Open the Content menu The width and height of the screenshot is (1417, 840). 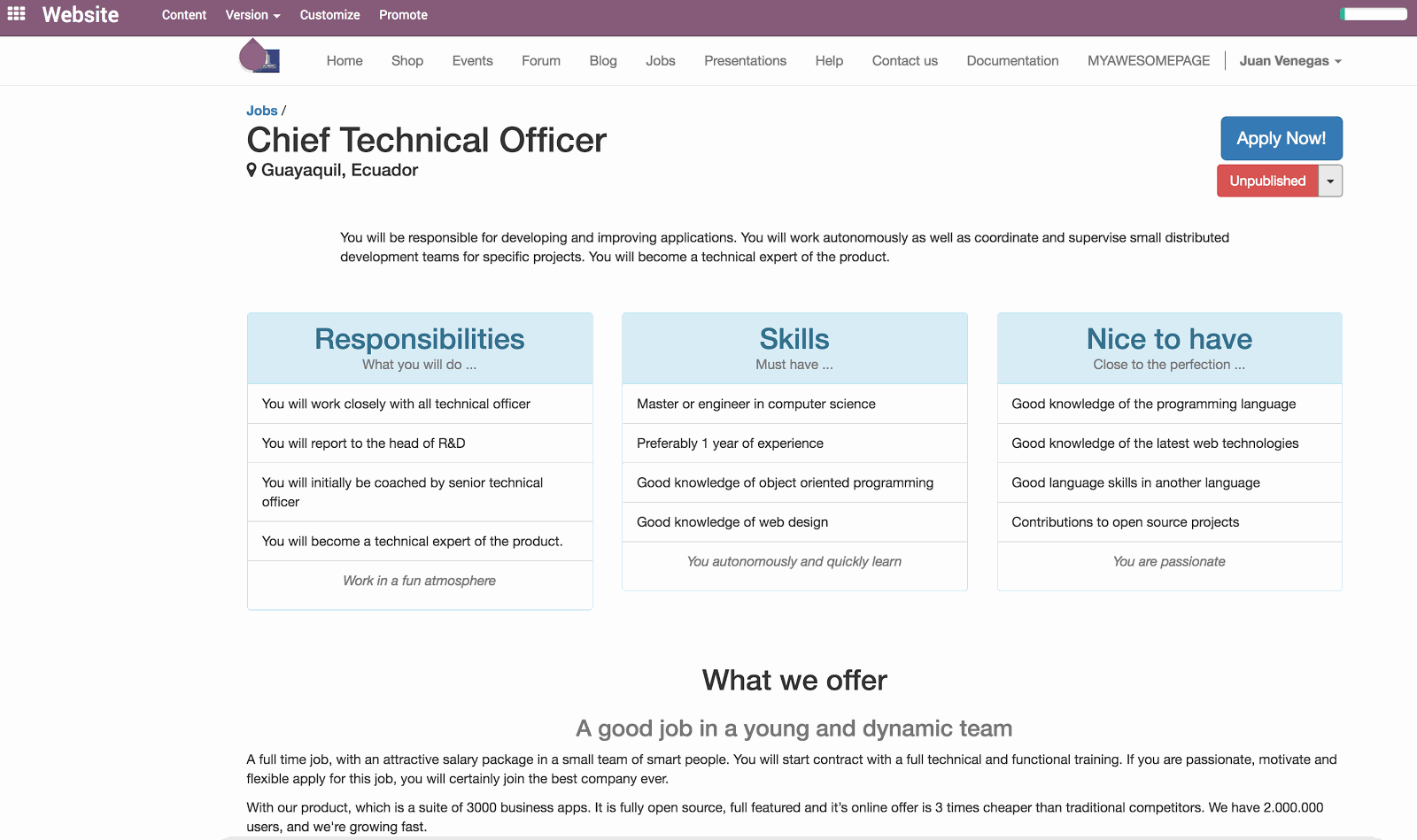[184, 15]
